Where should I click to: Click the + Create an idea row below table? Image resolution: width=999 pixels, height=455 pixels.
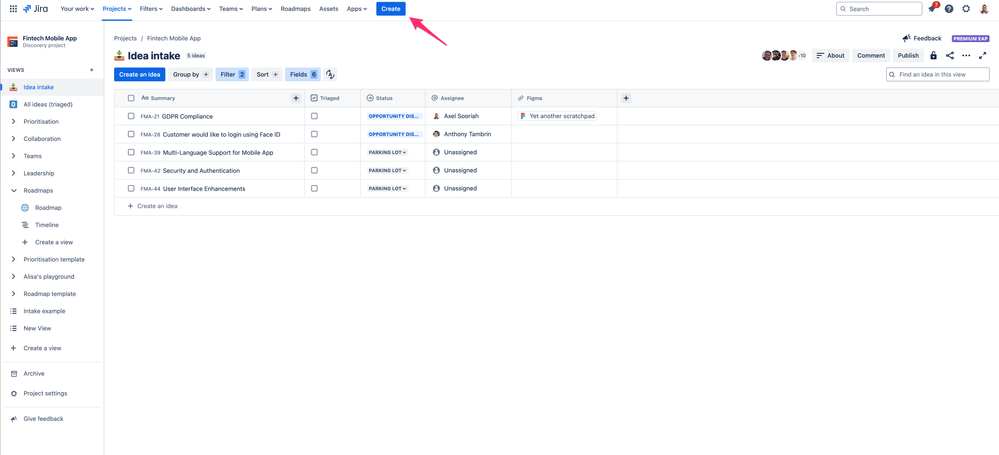[153, 206]
